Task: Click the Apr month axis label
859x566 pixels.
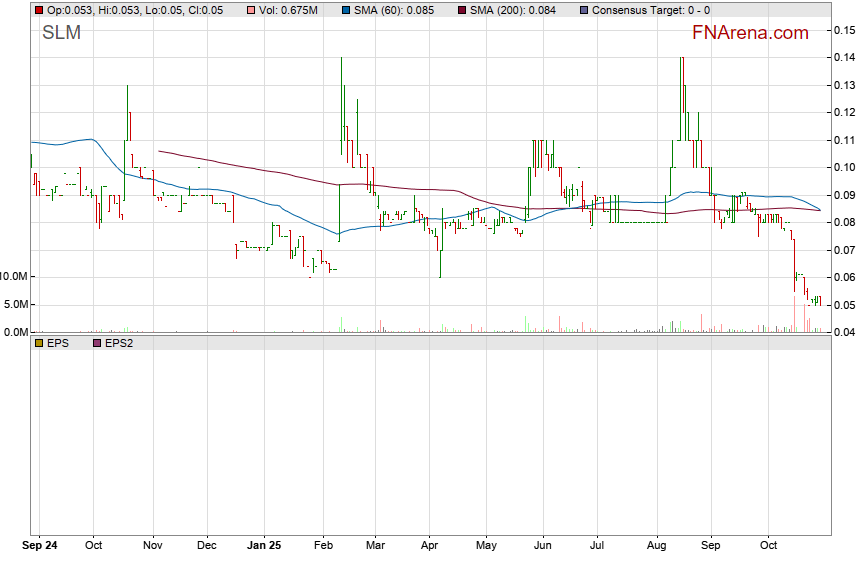Action: point(430,547)
